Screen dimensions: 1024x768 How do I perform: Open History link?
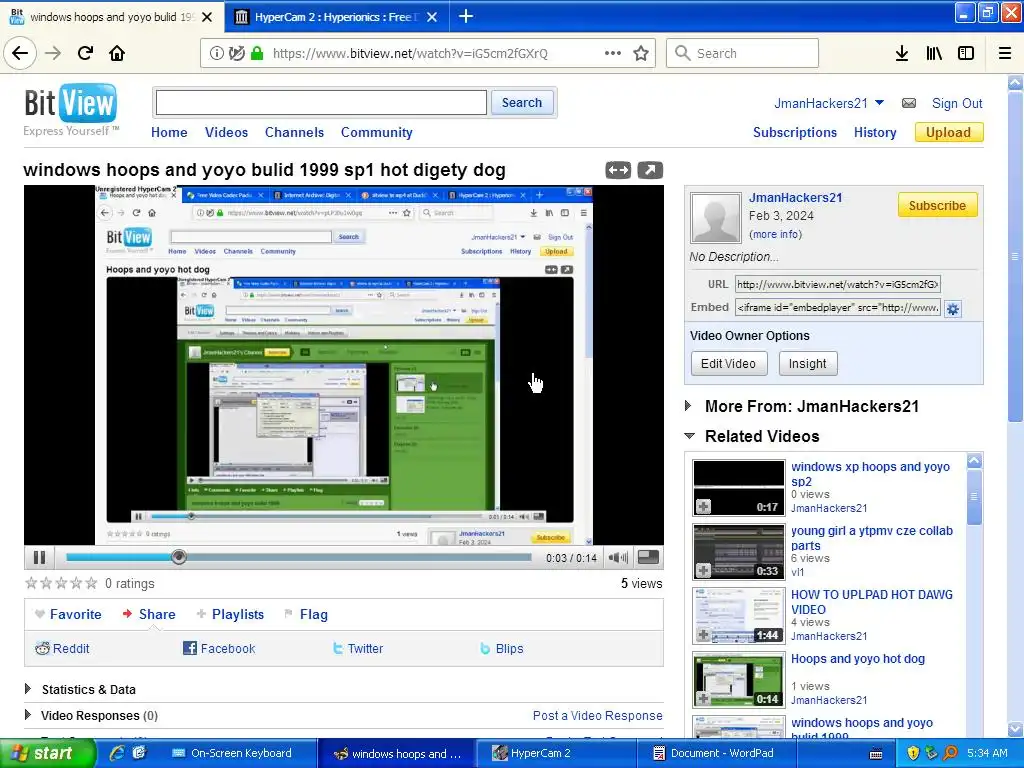point(875,132)
